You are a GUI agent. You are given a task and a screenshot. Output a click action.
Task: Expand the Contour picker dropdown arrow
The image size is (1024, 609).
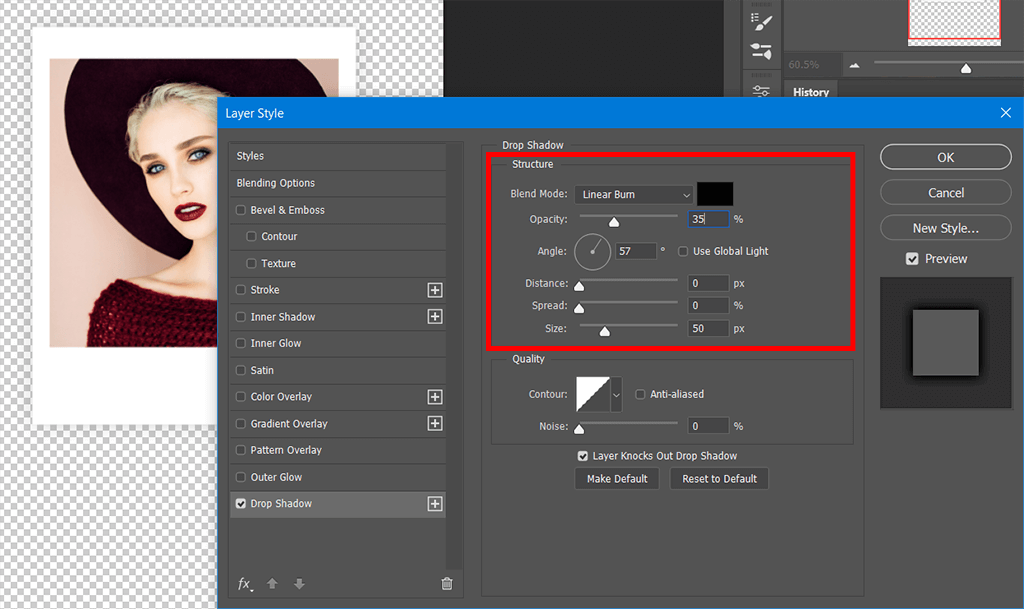[x=616, y=395]
